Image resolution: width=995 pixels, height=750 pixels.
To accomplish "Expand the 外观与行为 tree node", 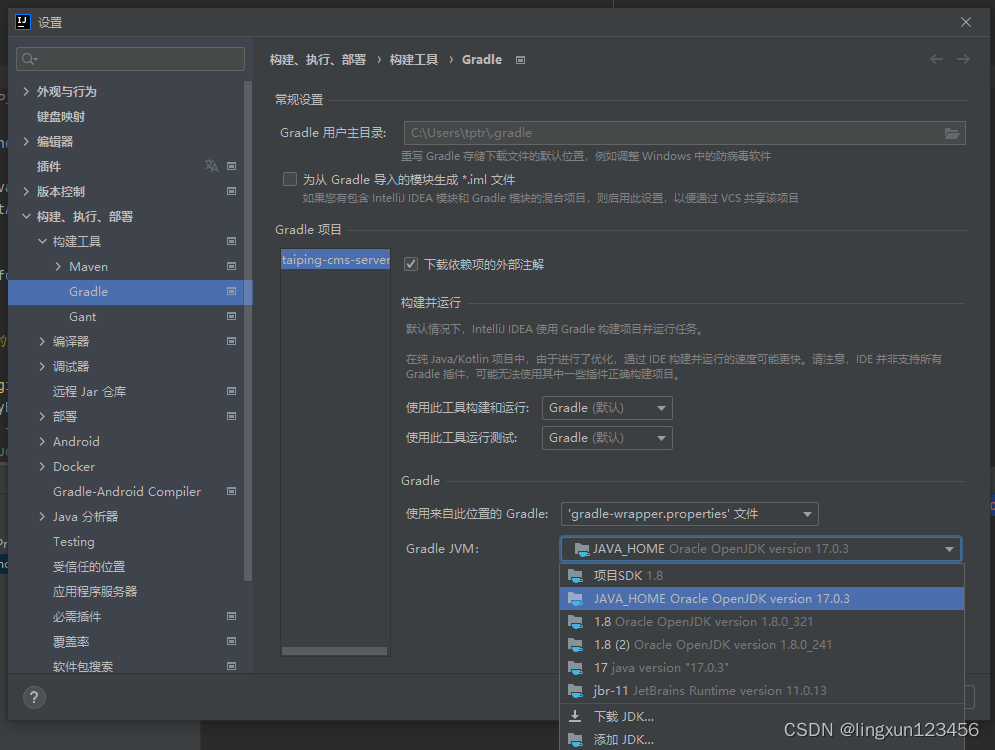I will click(26, 91).
